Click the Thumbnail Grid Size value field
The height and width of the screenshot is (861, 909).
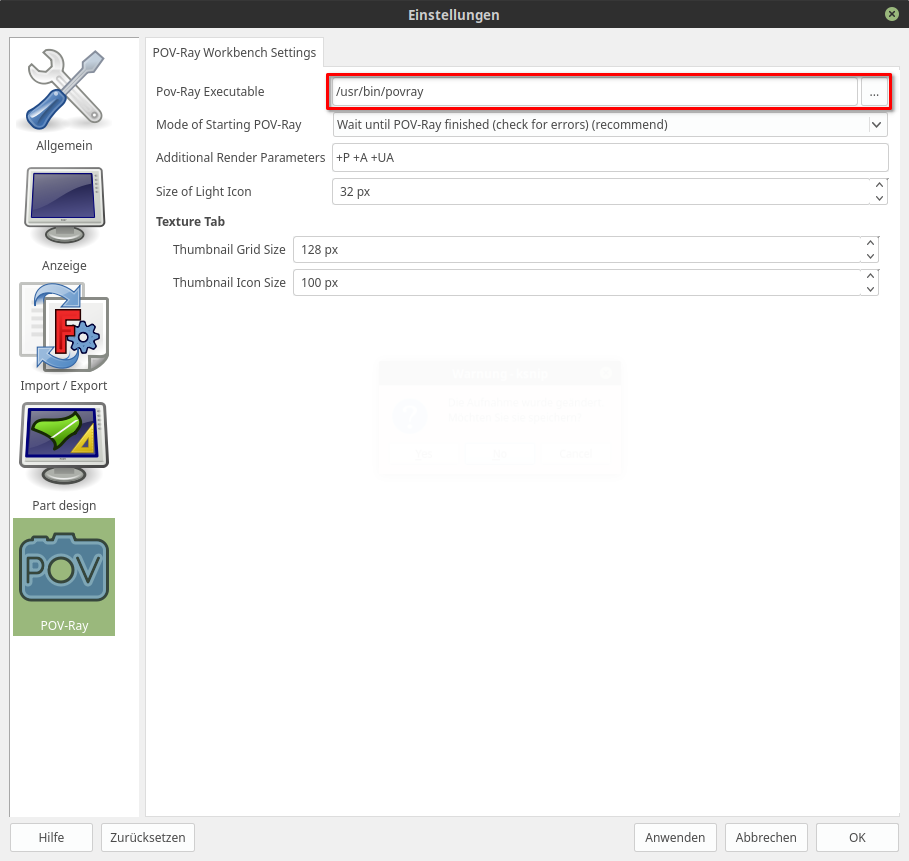click(577, 249)
